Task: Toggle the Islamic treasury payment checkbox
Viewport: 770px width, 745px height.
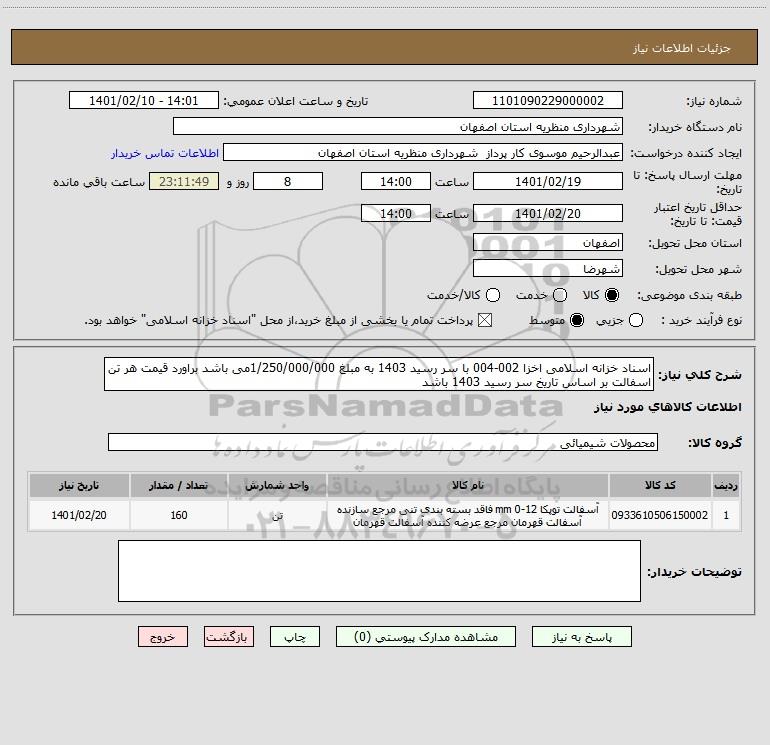Action: (x=485, y=320)
